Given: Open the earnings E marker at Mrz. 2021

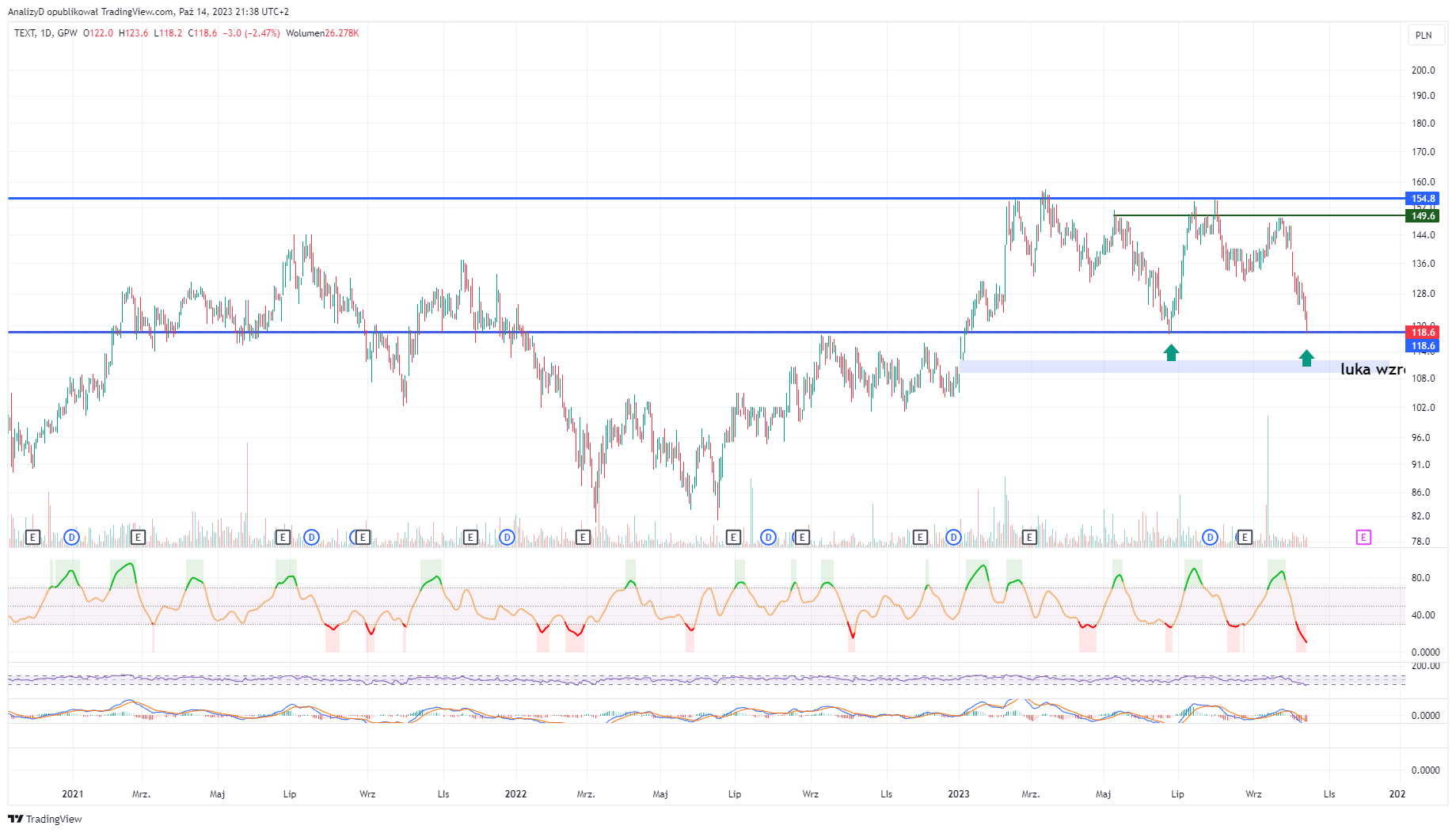Looking at the screenshot, I should point(138,538).
